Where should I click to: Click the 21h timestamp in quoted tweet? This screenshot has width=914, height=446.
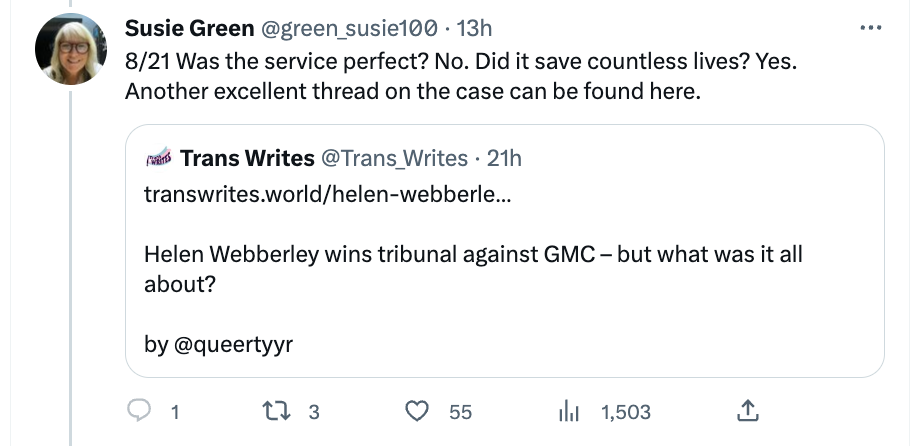[504, 158]
